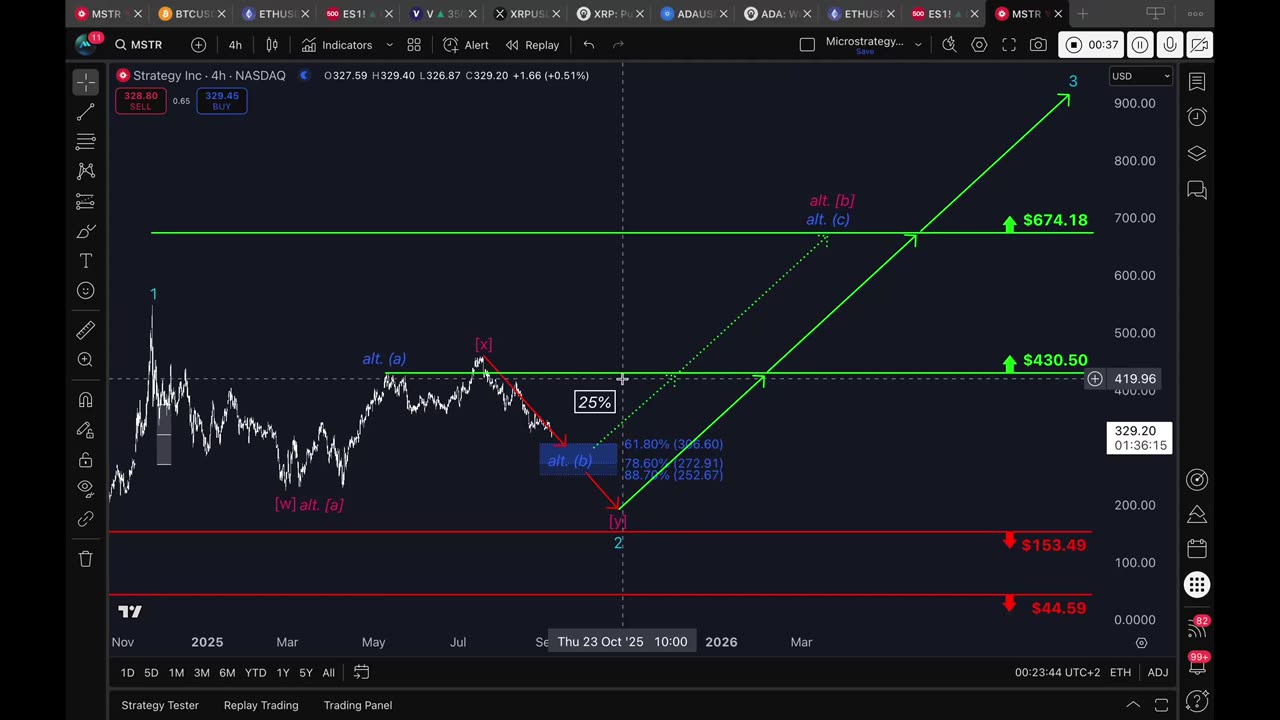Select the 5D date range

151,673
